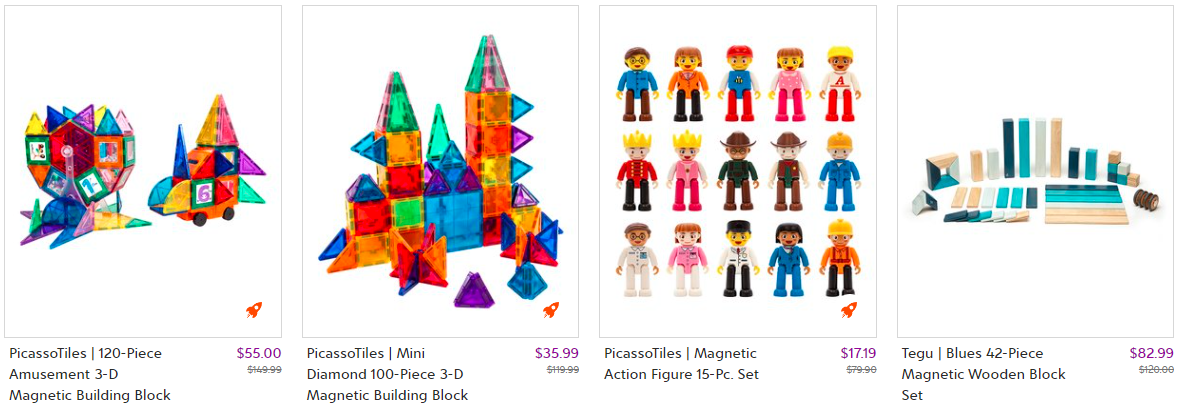Click the crossed-out $79.90 original price

click(863, 369)
